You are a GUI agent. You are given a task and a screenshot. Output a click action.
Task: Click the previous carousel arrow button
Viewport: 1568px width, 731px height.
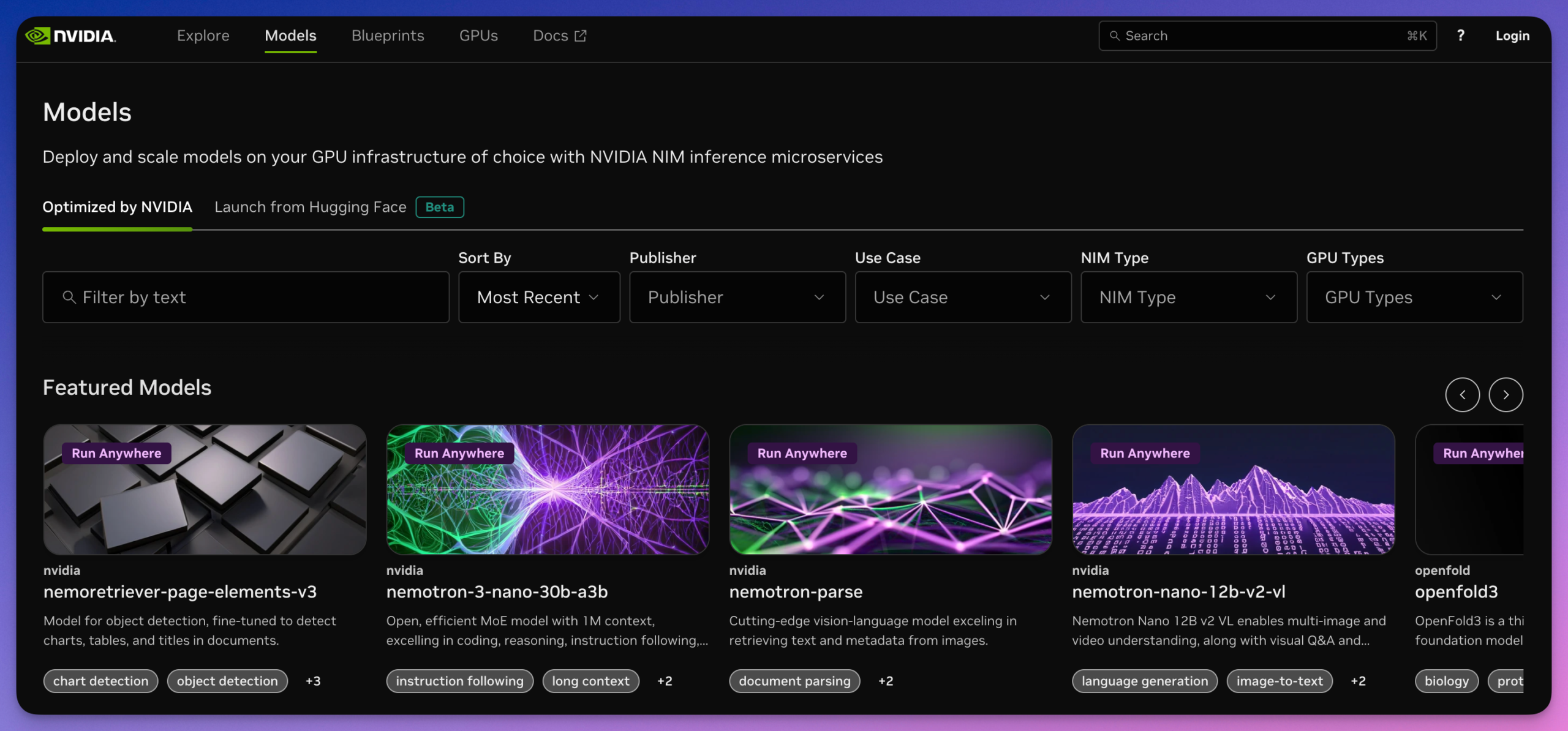pos(1462,395)
